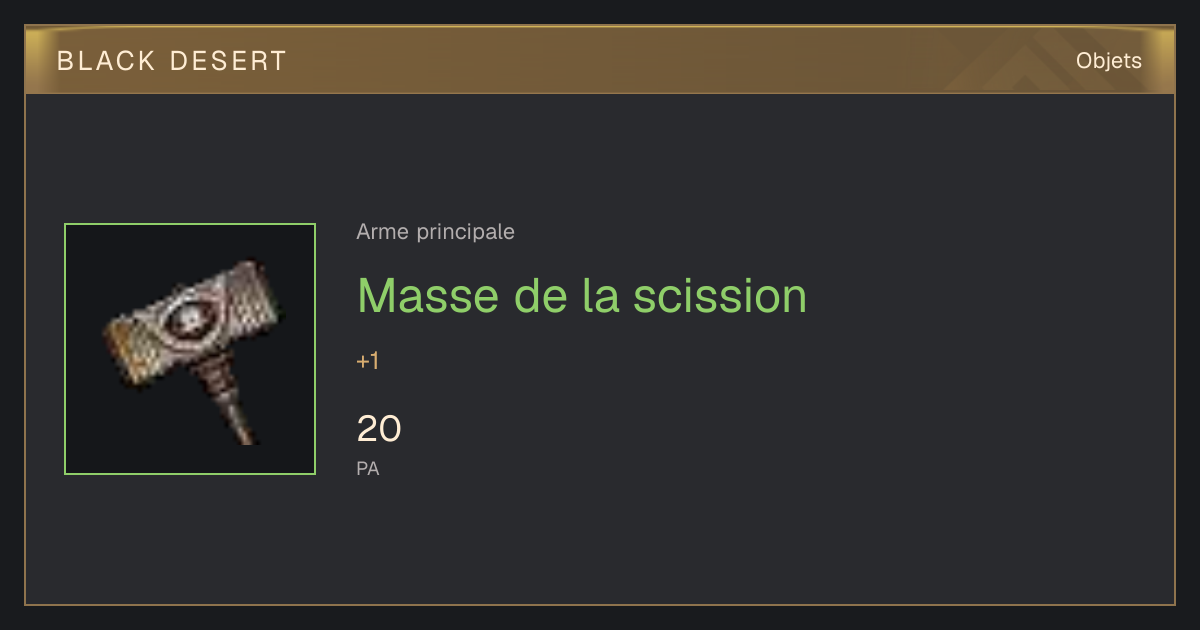Click the +1 enhancement level text
The height and width of the screenshot is (630, 1200).
click(367, 362)
